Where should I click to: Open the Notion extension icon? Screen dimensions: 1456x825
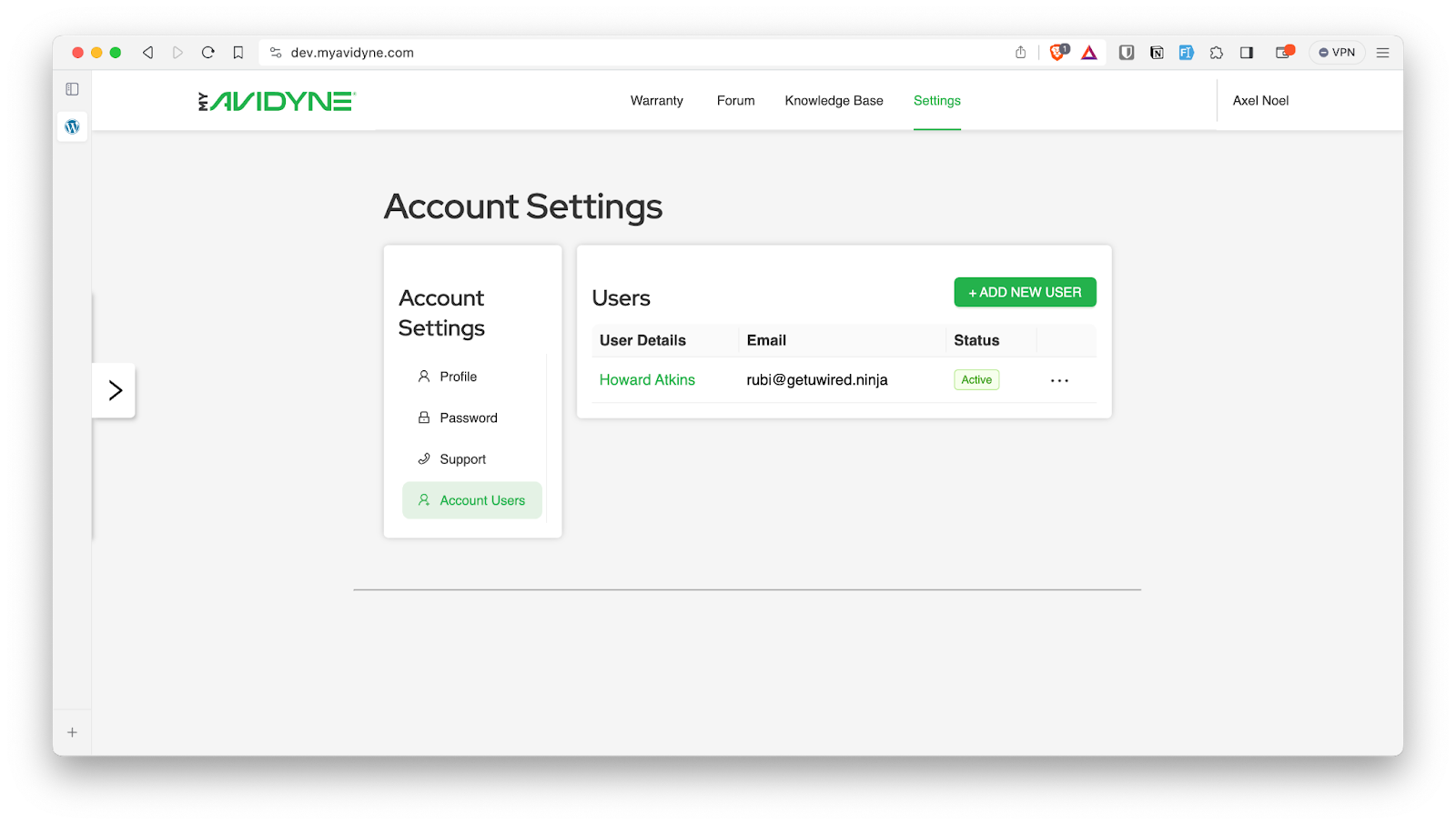point(1157,53)
